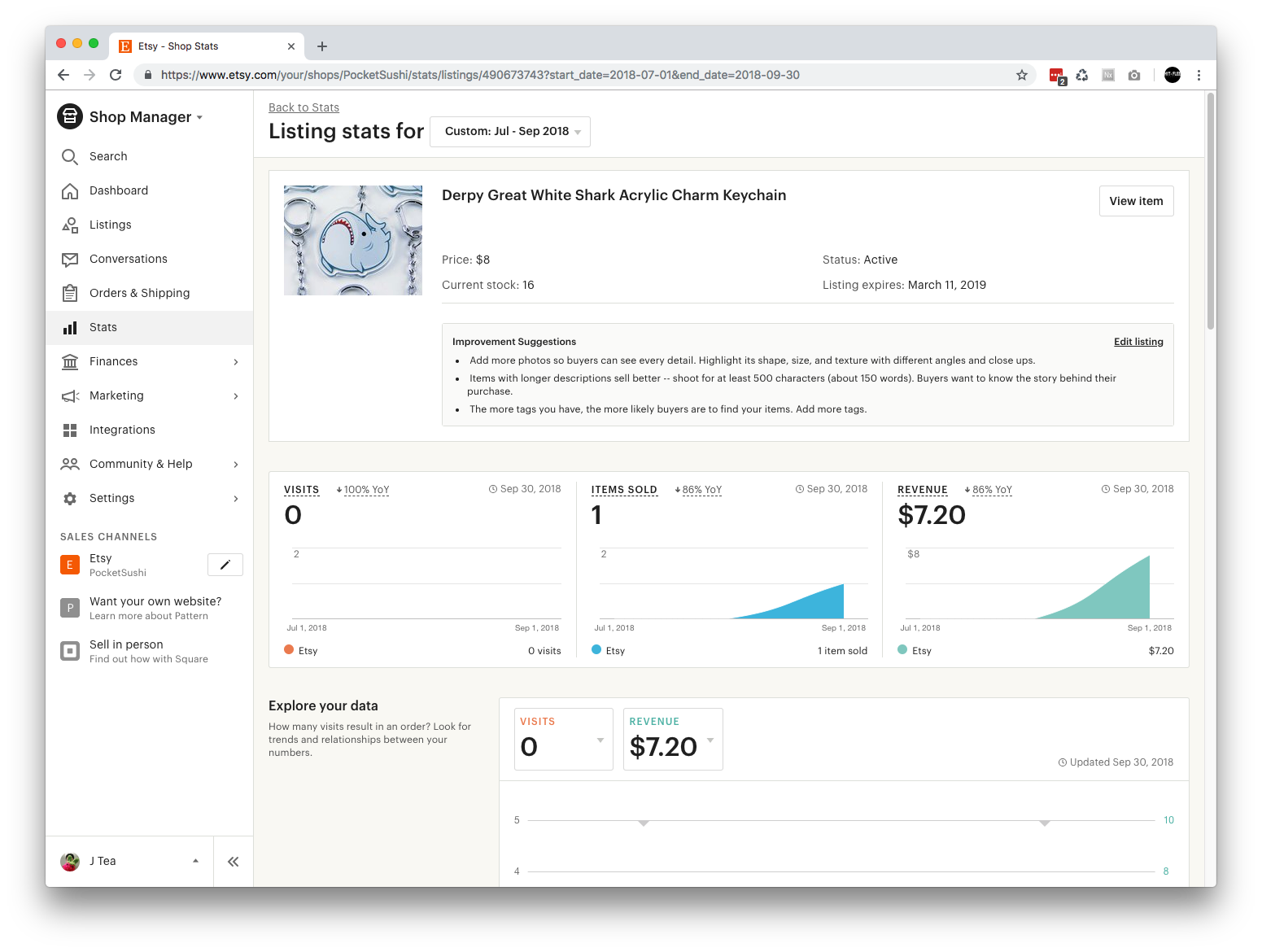Click the Search magnifier icon in sidebar
The width and height of the screenshot is (1262, 952).
(70, 156)
